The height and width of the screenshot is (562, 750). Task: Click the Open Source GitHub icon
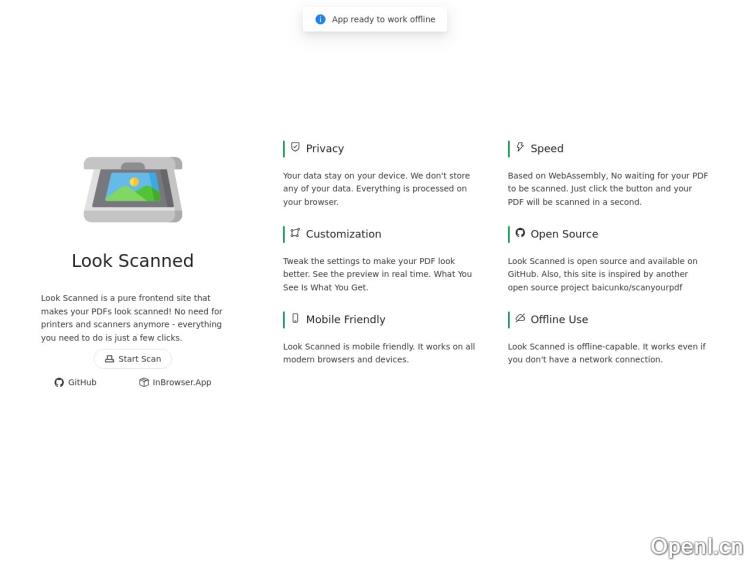pos(520,233)
